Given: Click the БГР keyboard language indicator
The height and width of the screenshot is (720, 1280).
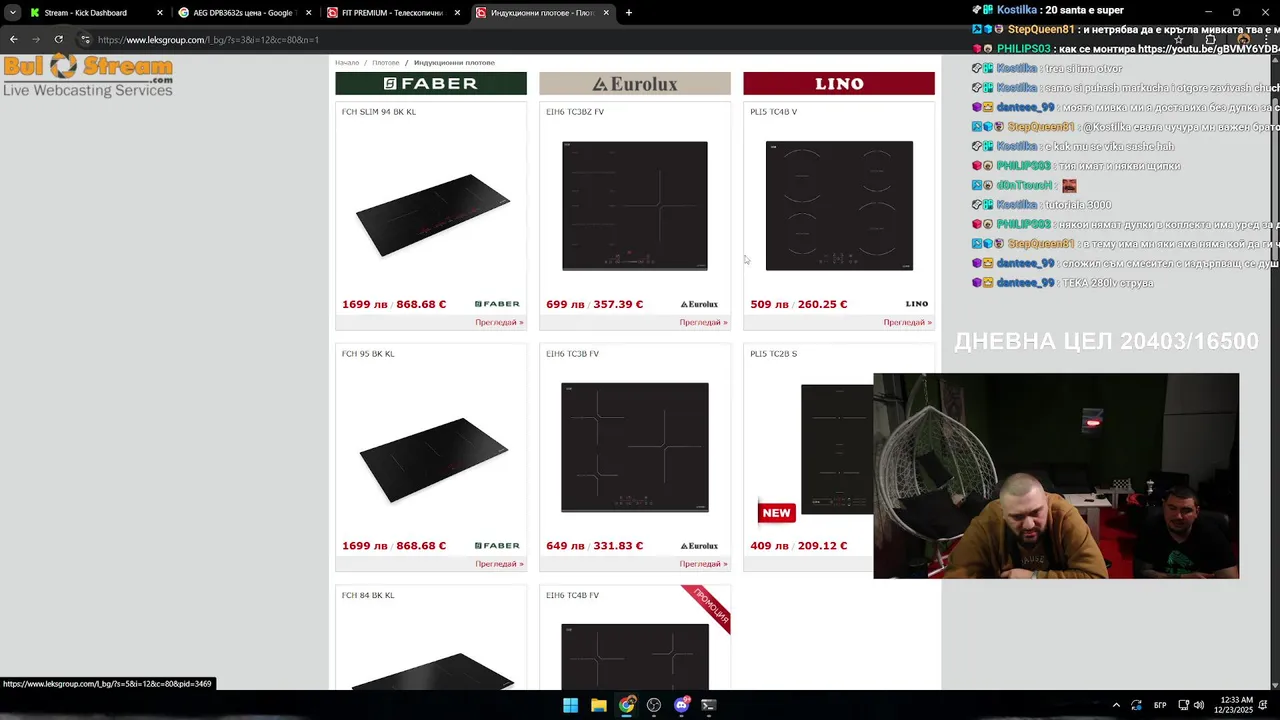Looking at the screenshot, I should point(1160,705).
